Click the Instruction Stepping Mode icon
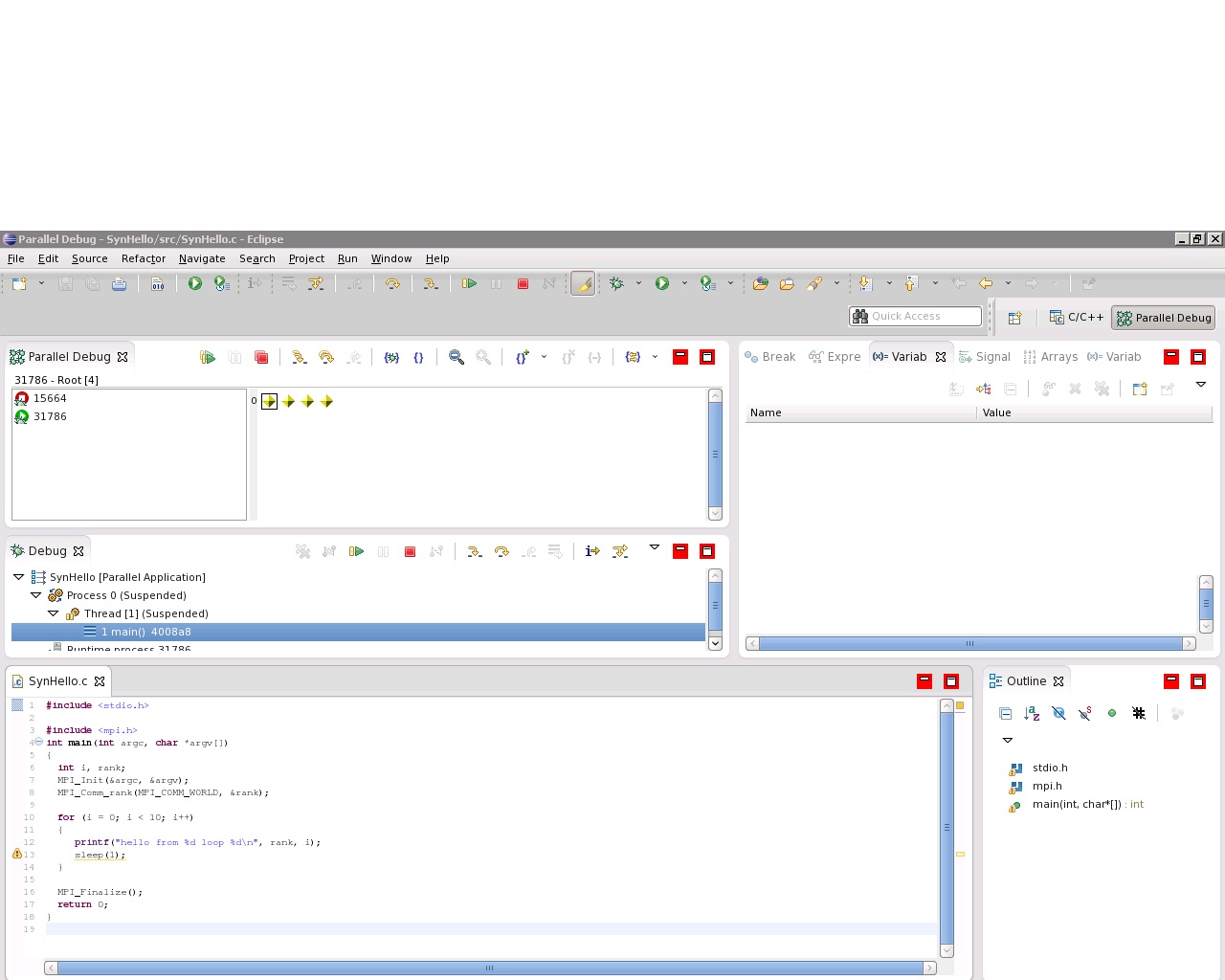 592,551
